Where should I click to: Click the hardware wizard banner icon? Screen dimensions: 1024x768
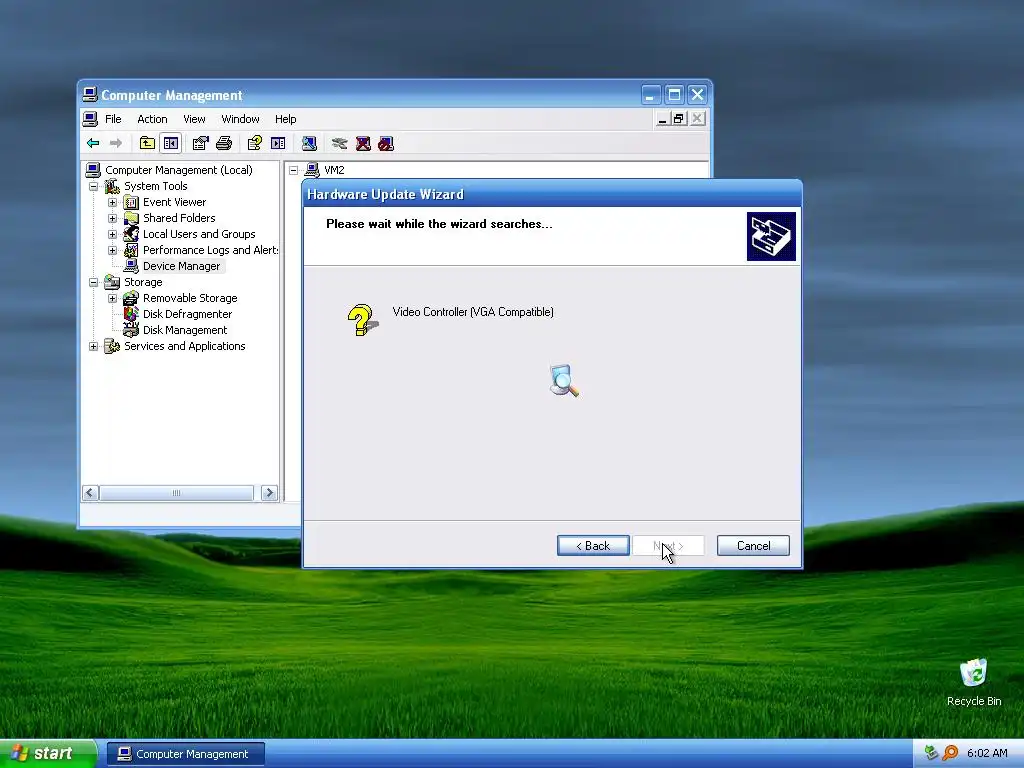click(771, 236)
